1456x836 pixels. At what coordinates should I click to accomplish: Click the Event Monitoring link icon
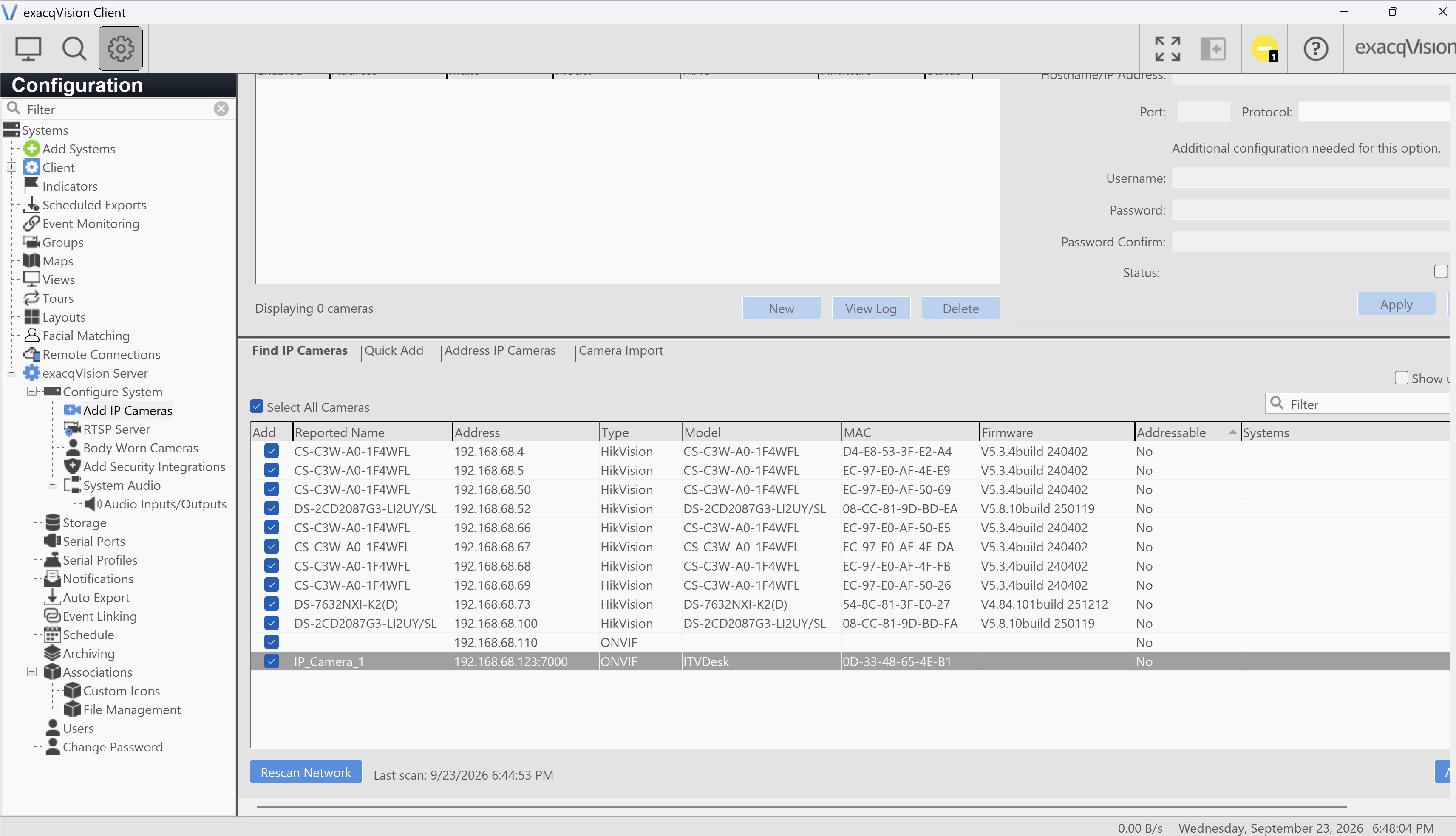click(31, 223)
